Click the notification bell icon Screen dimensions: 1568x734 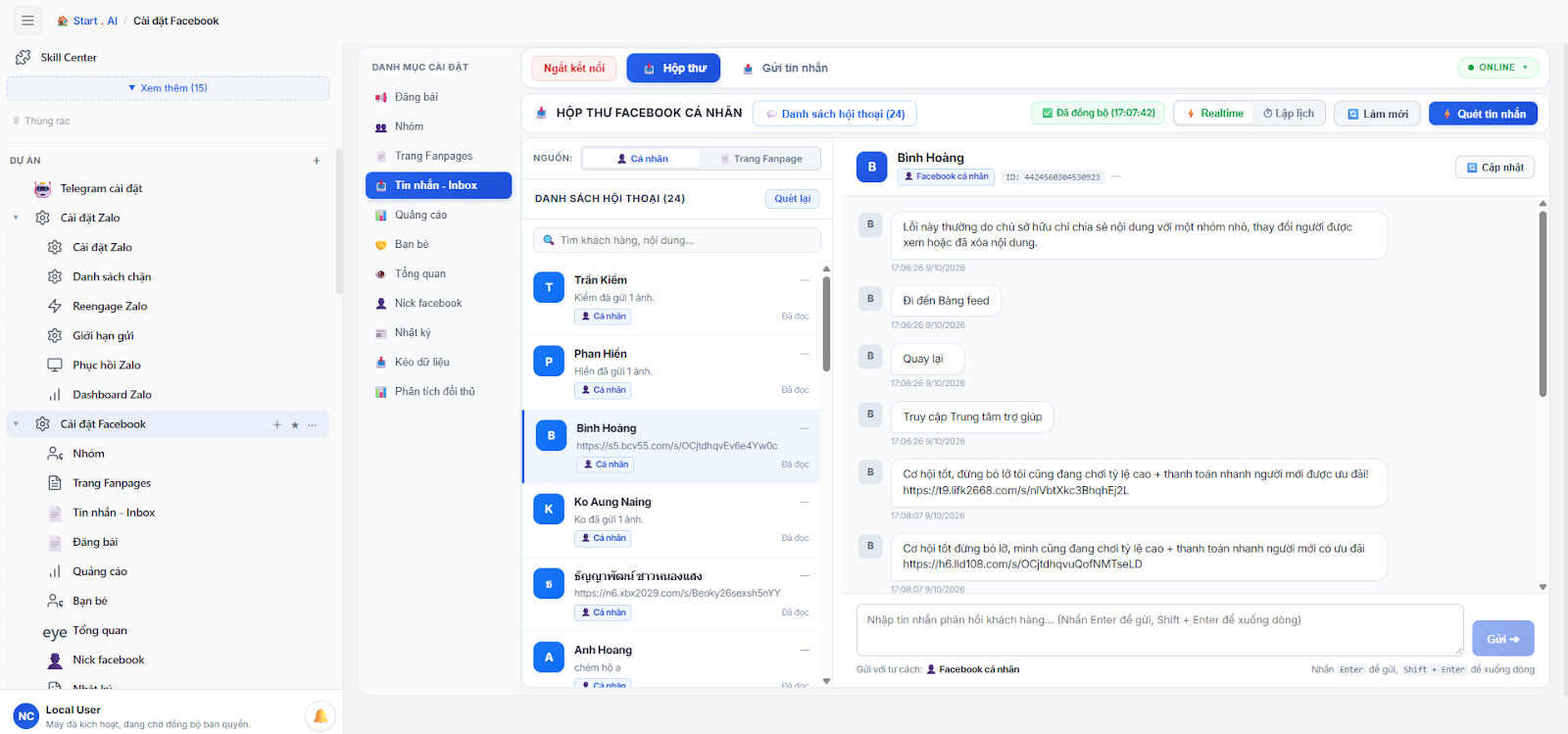pos(320,716)
